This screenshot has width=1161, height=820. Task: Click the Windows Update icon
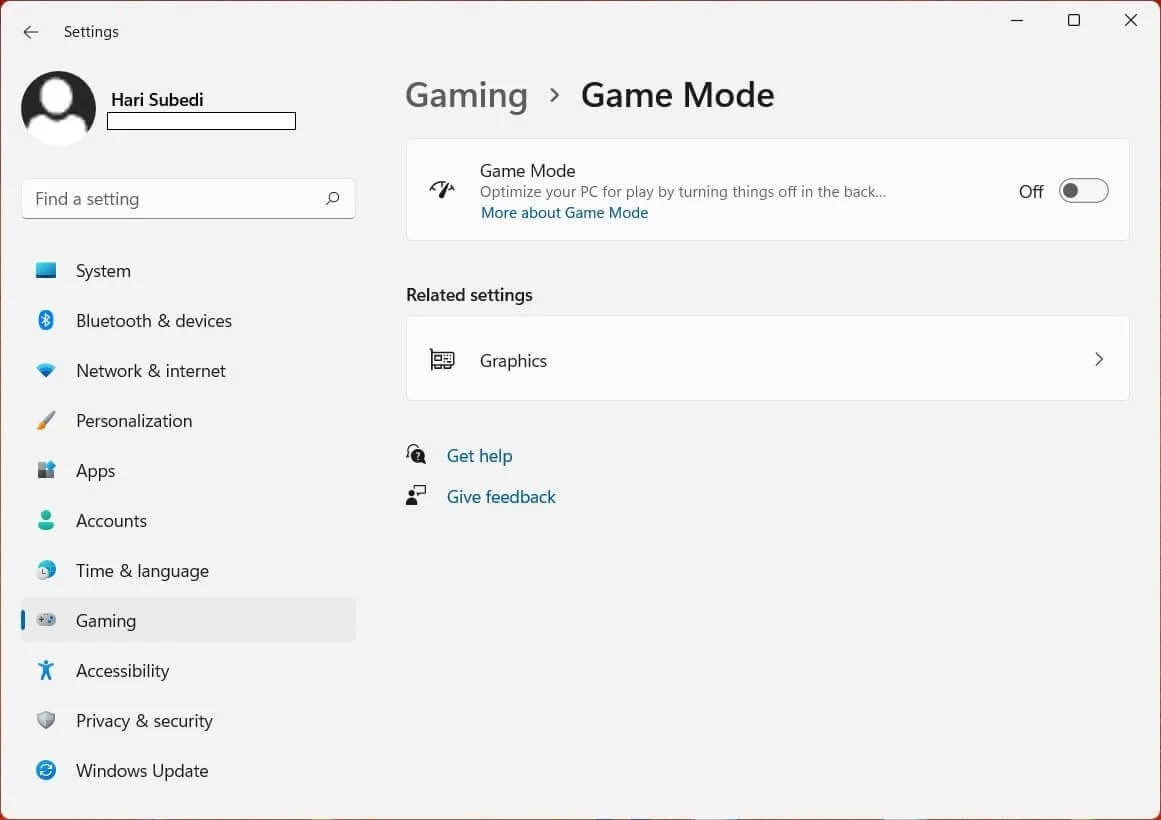click(x=46, y=770)
